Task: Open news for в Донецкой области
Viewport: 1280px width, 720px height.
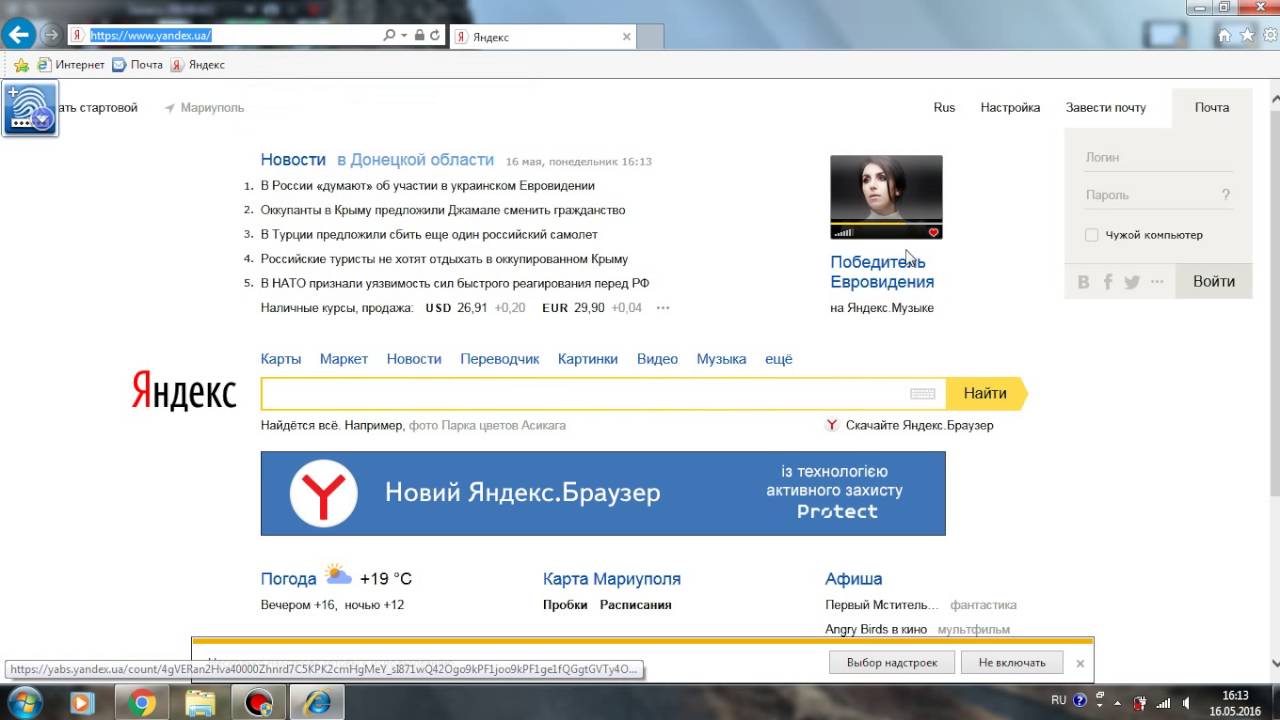Action: [x=415, y=160]
